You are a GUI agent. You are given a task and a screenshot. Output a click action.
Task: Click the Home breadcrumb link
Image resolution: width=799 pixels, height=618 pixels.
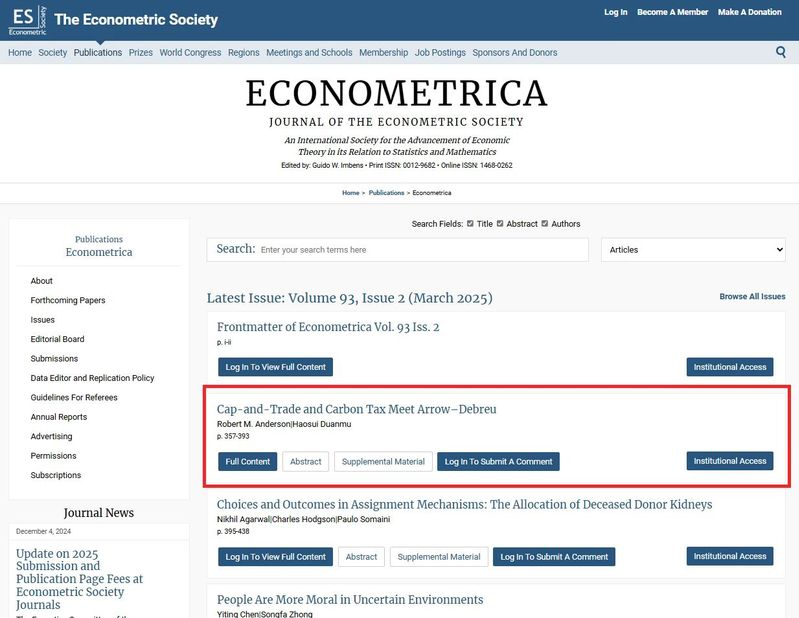pyautogui.click(x=351, y=193)
